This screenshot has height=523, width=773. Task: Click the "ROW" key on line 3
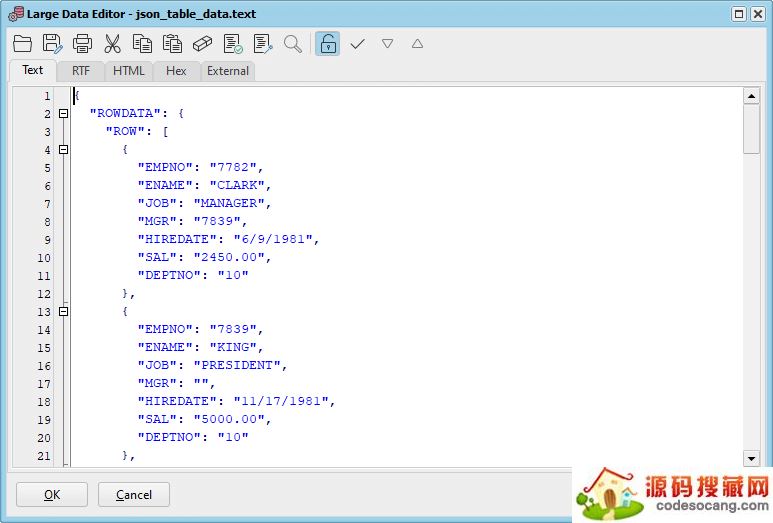[125, 131]
